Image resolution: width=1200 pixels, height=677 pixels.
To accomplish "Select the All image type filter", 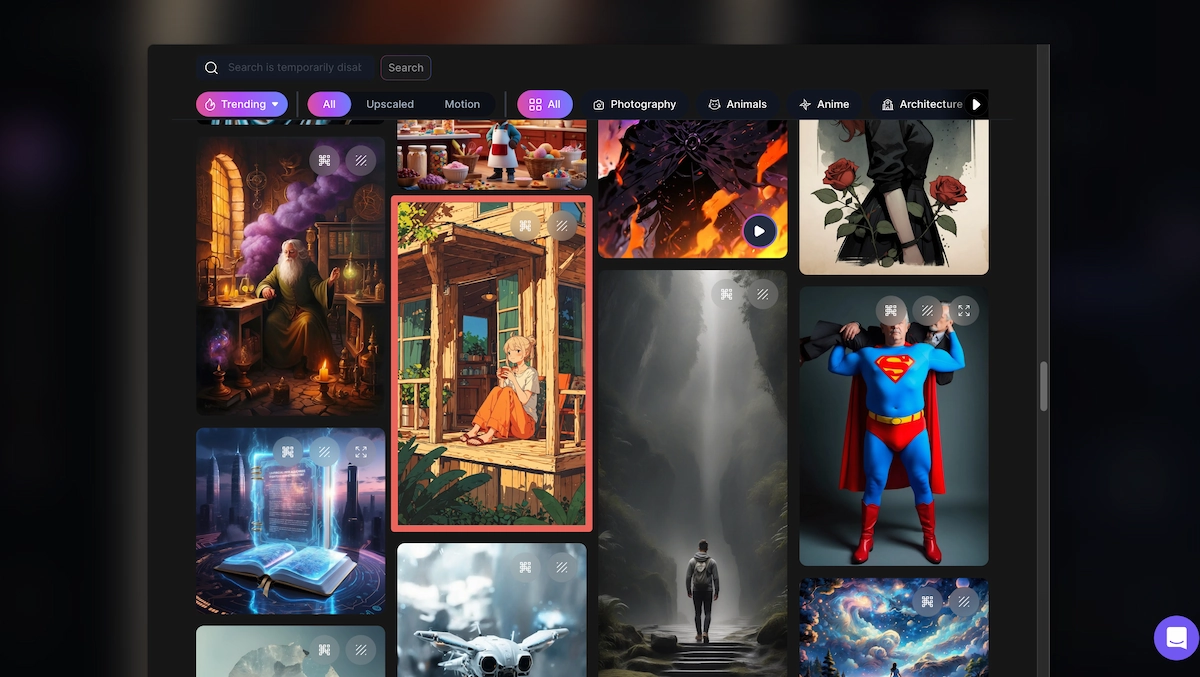I will 329,104.
